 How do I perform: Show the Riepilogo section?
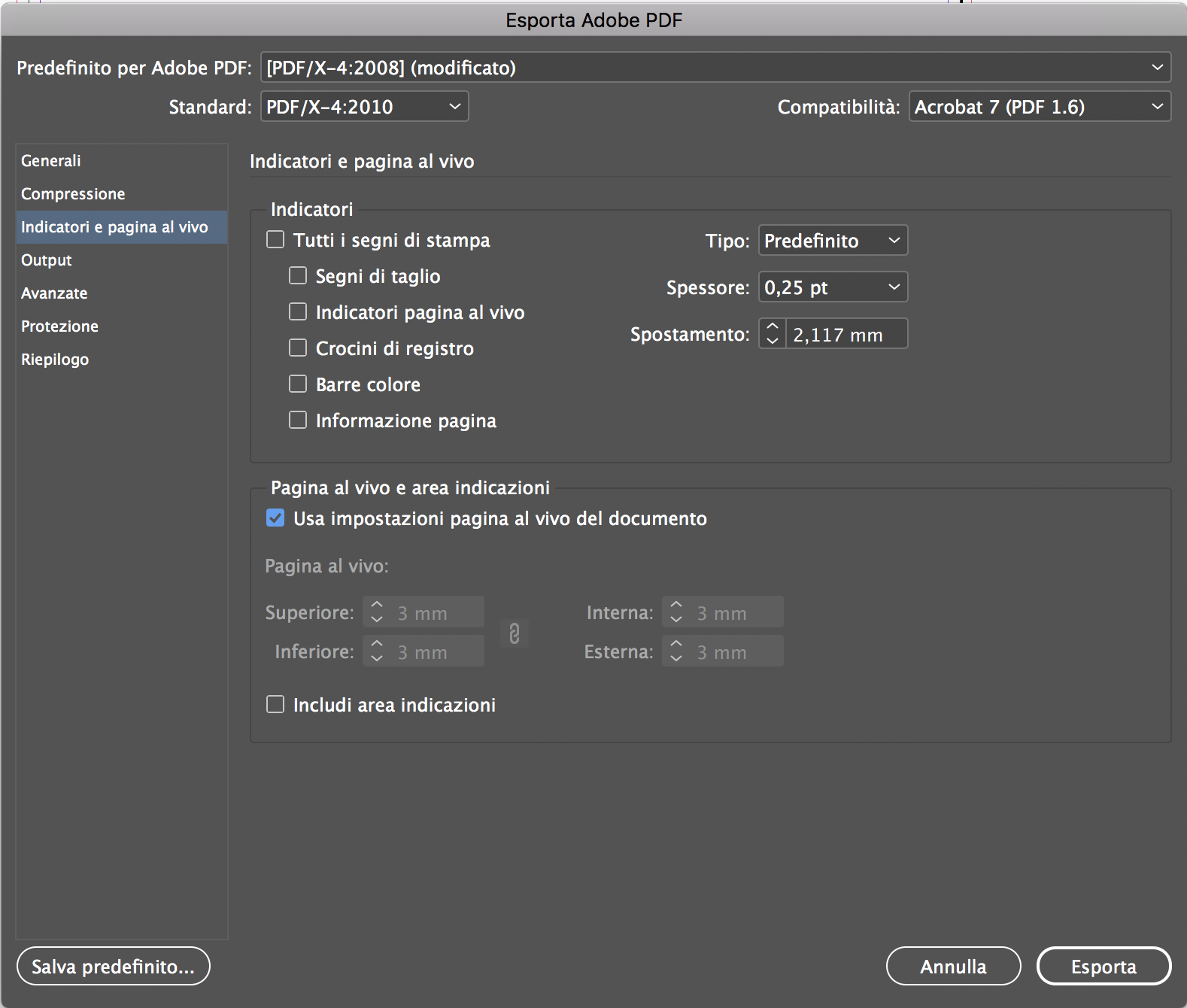[x=122, y=359]
